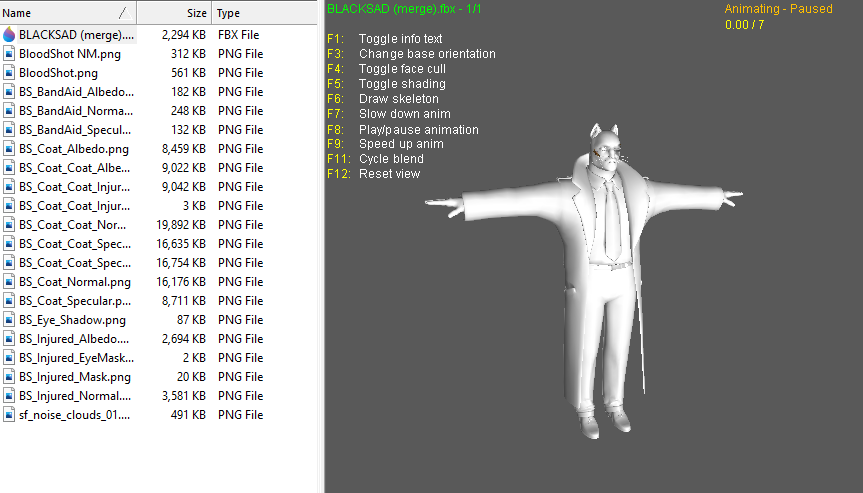Click the icon beside BS_Eye_Shadow.png
The image size is (863, 493).
point(9,320)
